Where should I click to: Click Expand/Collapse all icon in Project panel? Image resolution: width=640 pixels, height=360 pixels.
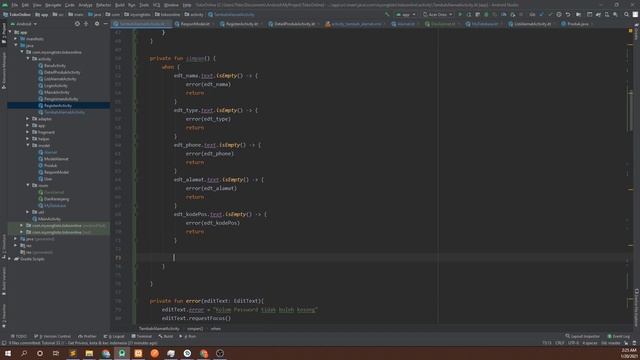(x=86, y=24)
